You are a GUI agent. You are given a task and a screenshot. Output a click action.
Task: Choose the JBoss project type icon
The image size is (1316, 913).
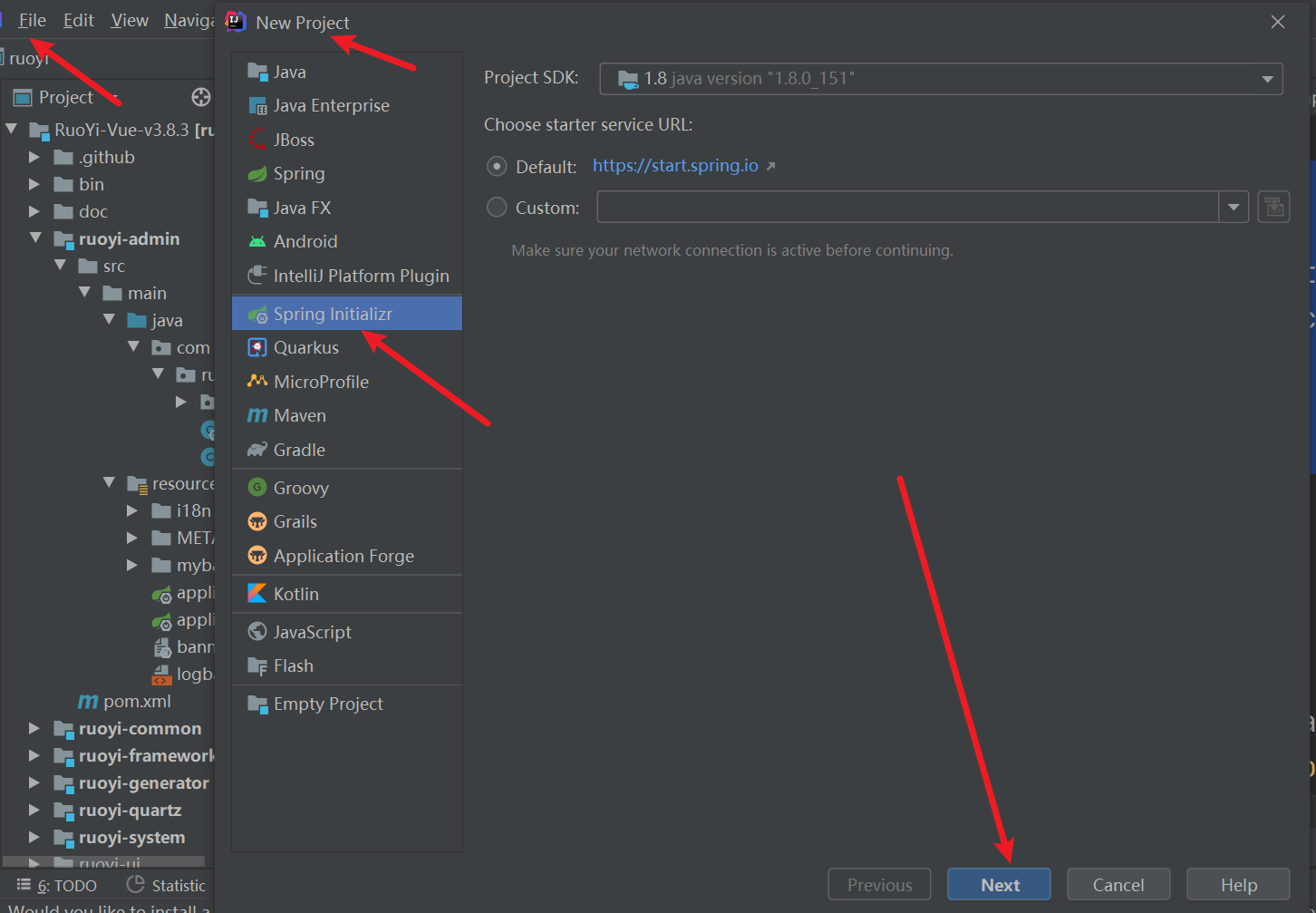coord(257,140)
